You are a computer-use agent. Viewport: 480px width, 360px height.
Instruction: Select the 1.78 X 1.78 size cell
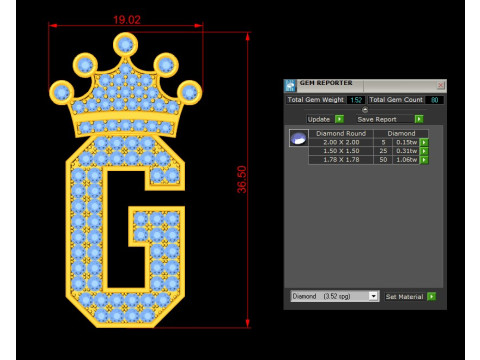point(341,160)
